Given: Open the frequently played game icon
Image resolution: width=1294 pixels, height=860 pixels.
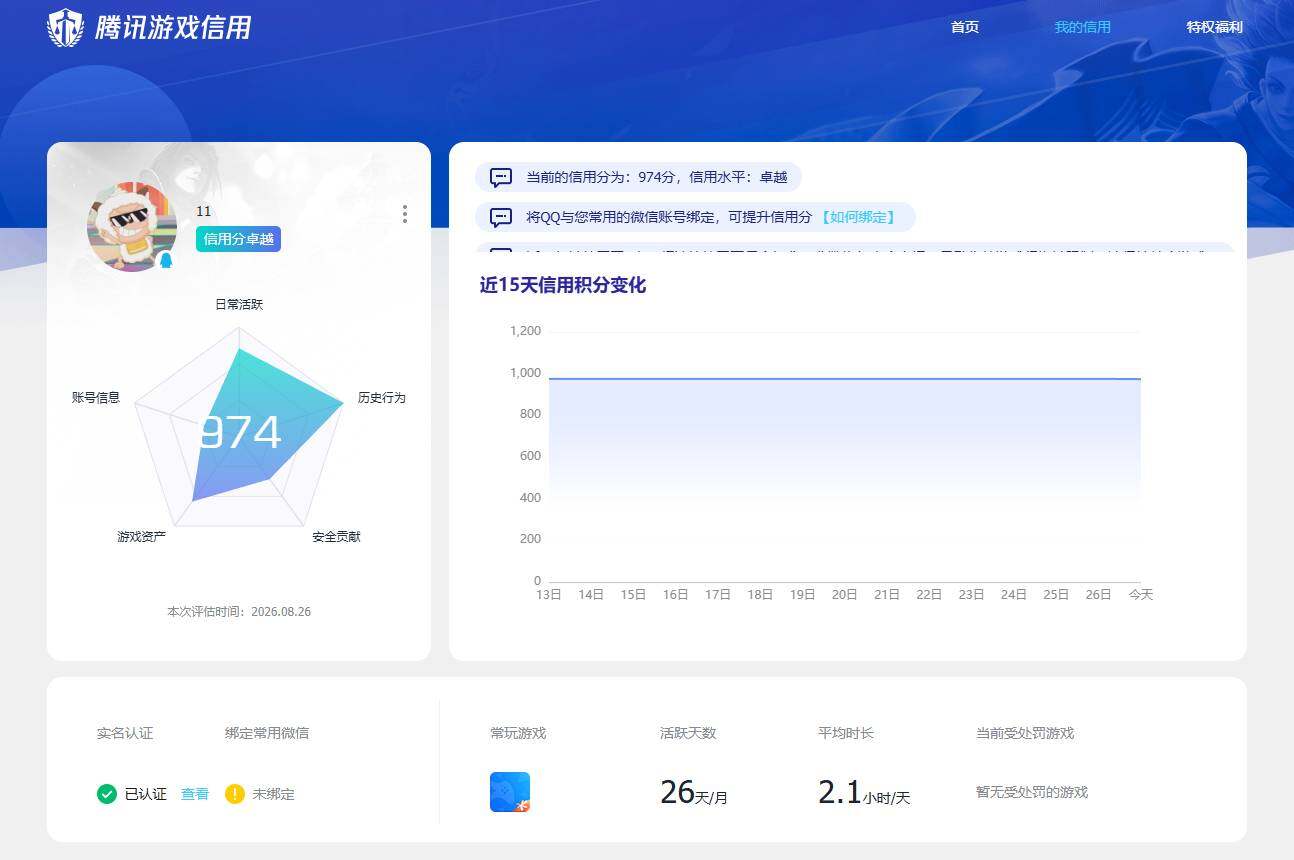Looking at the screenshot, I should point(510,792).
